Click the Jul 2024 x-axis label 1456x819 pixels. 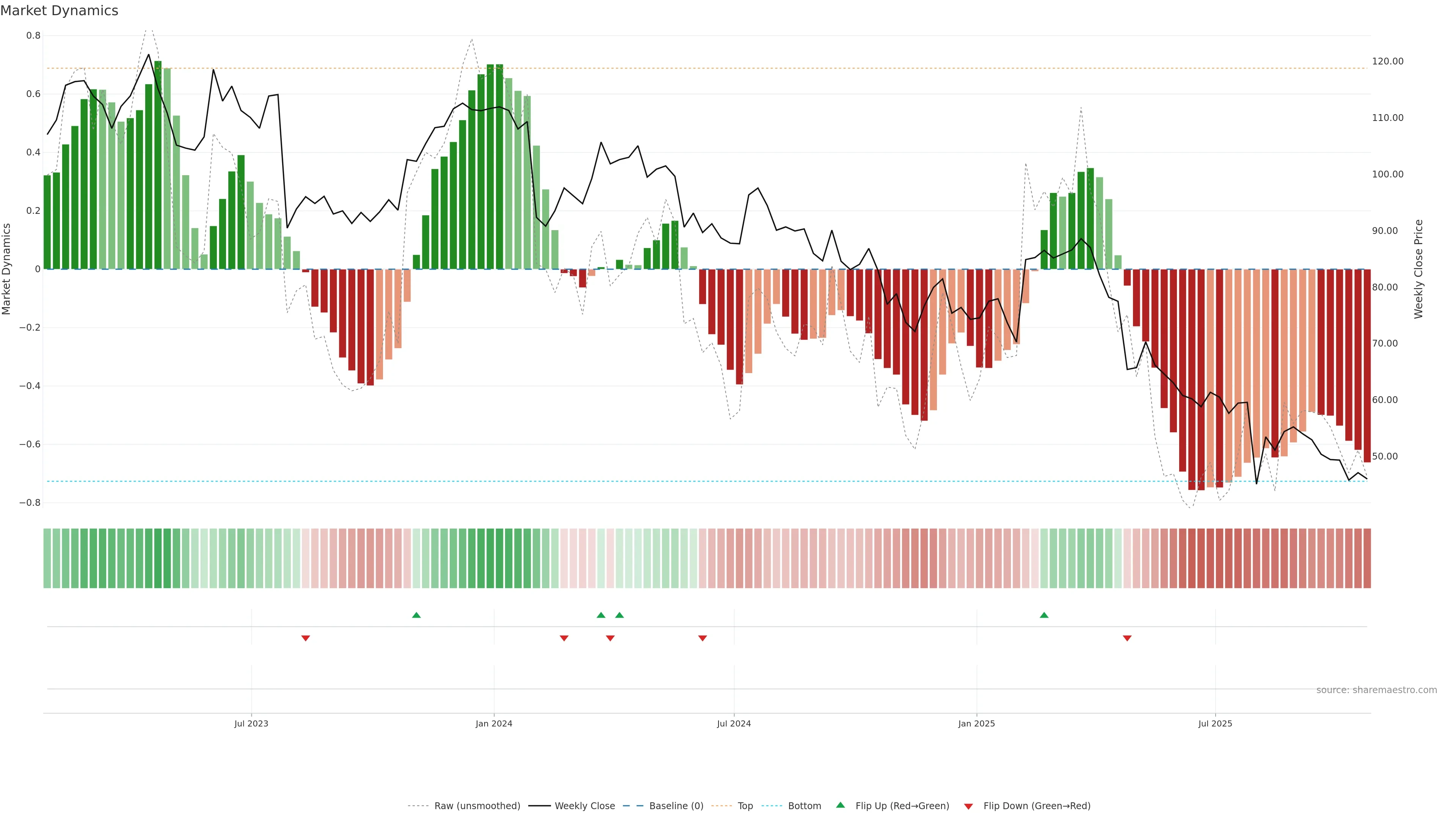click(734, 723)
